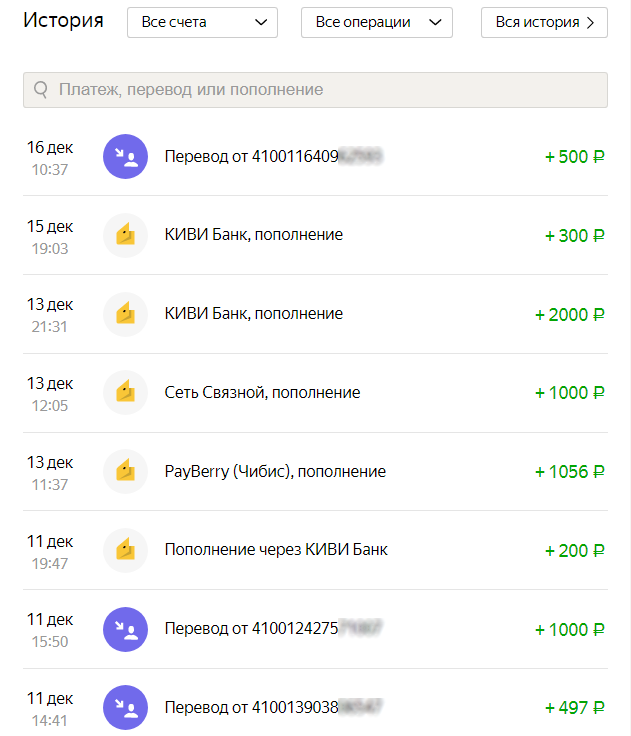Focus the Платеж, перевод или пополнение search field
The height and width of the screenshot is (736, 631).
(320, 90)
